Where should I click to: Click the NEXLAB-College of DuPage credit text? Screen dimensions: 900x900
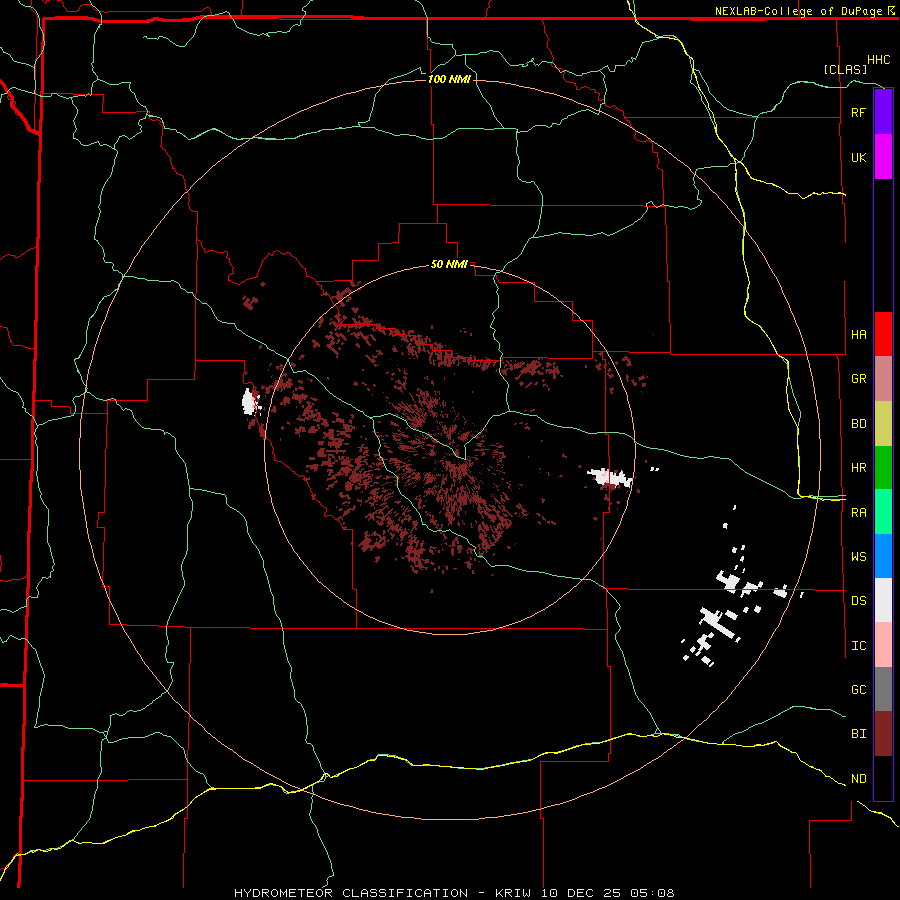click(x=800, y=11)
